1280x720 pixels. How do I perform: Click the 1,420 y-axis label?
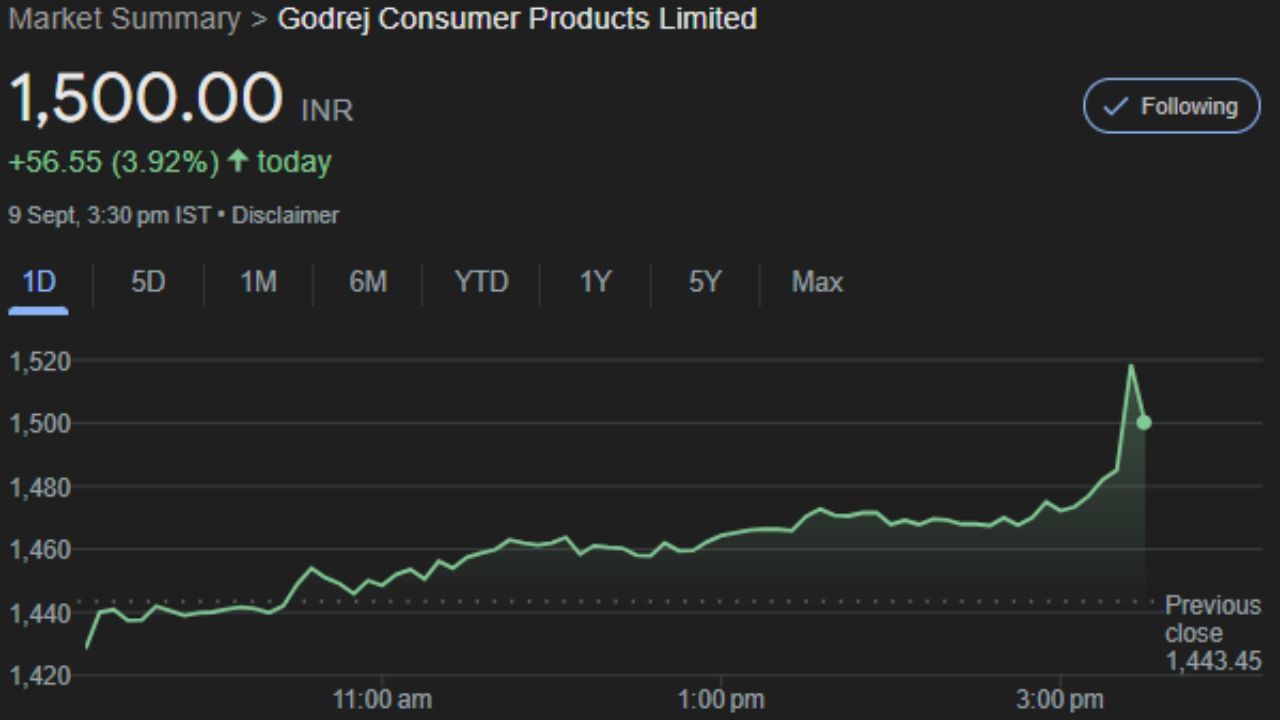click(x=40, y=676)
